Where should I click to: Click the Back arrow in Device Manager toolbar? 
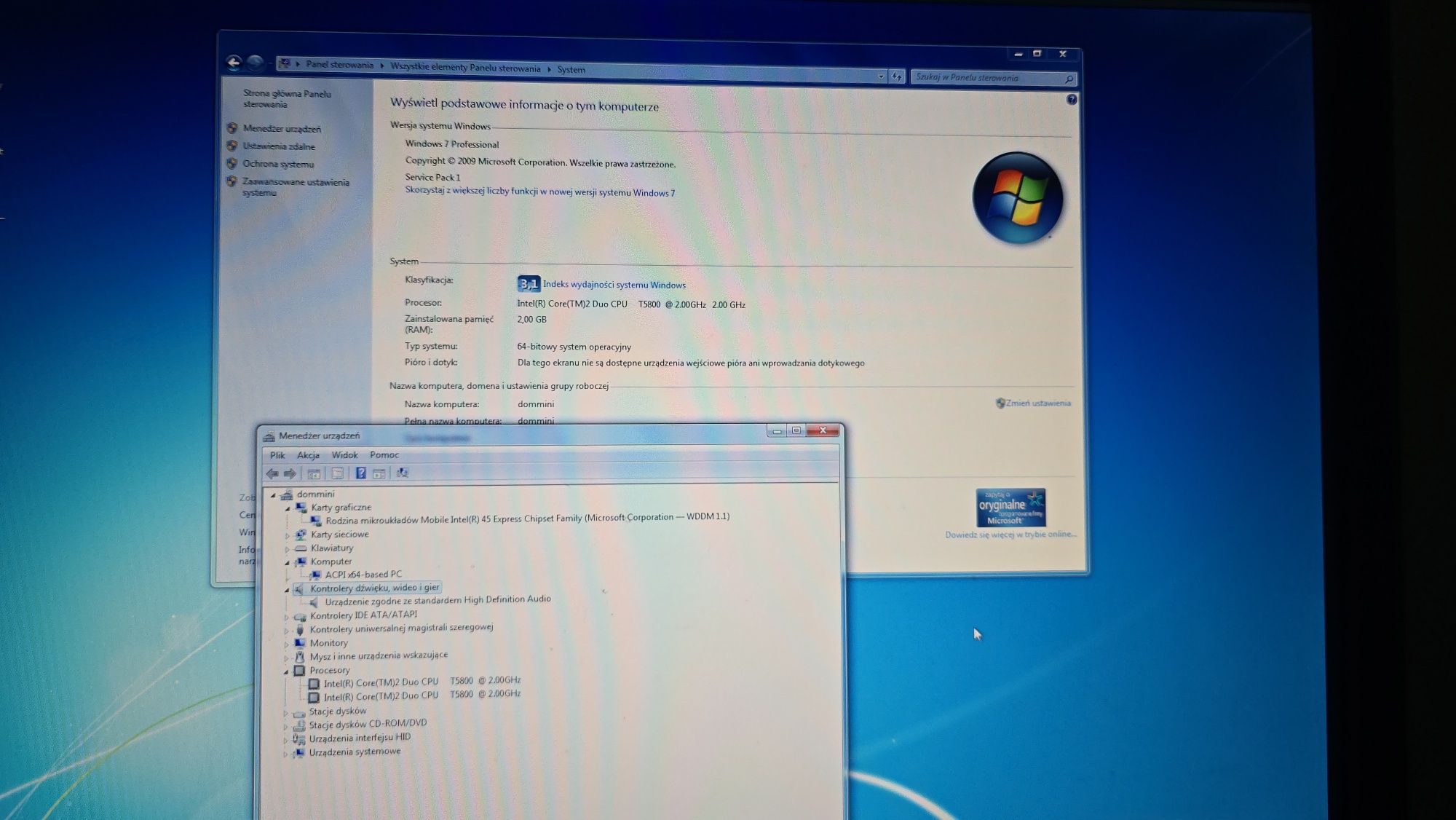pos(272,473)
